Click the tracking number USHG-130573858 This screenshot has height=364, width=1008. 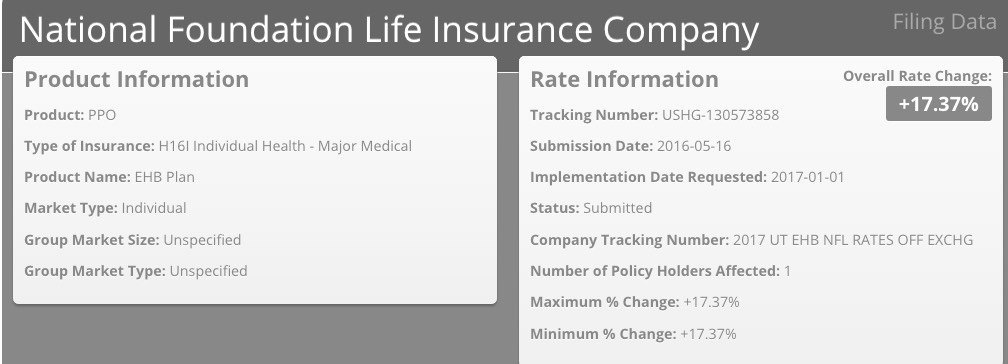pos(720,115)
